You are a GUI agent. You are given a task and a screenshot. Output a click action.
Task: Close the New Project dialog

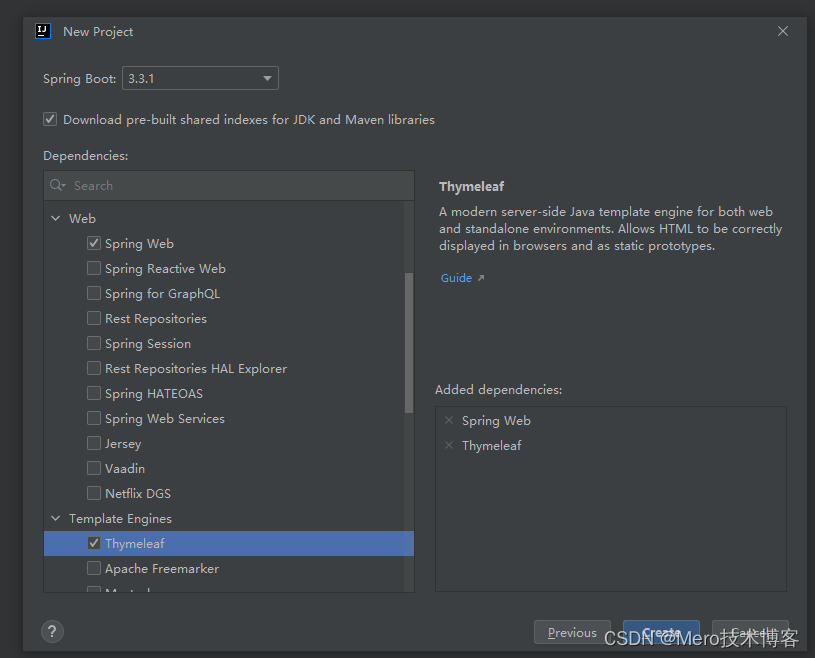click(783, 31)
